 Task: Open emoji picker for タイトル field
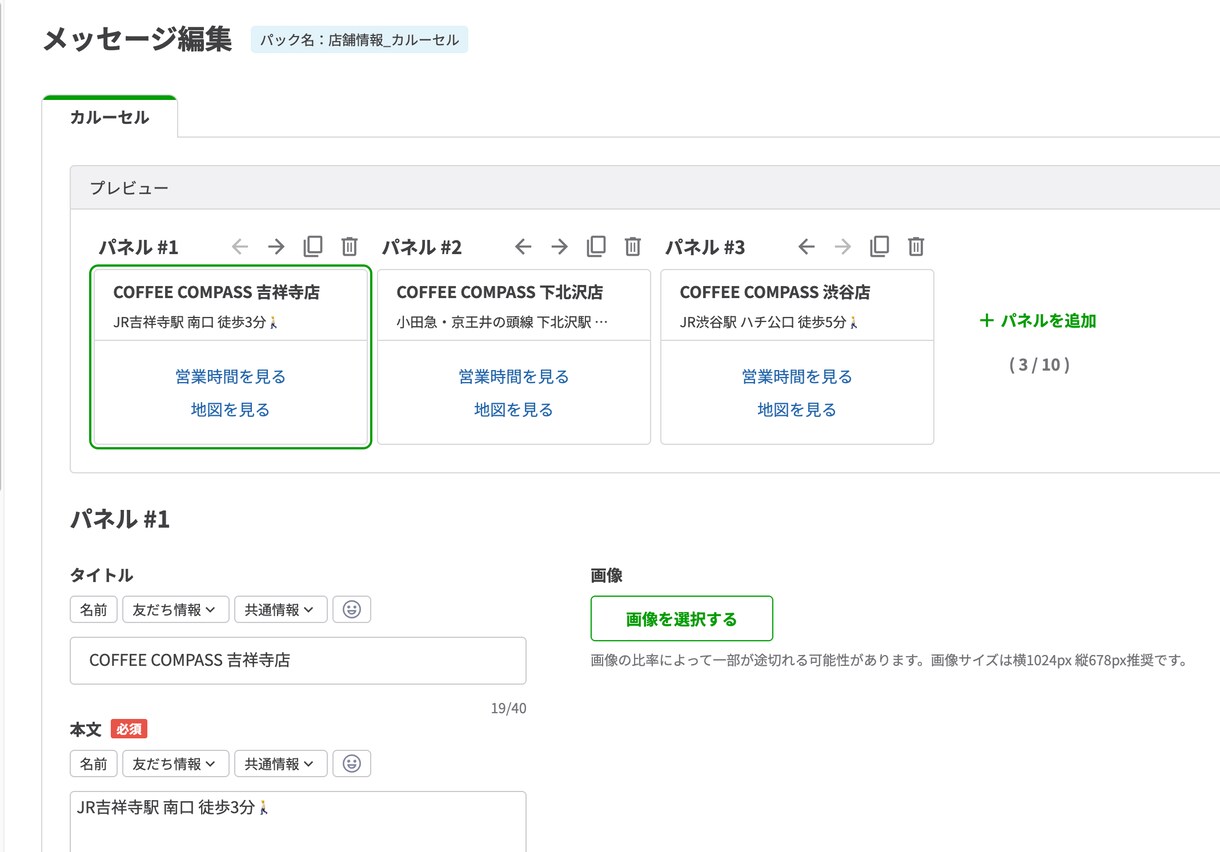pyautogui.click(x=352, y=609)
